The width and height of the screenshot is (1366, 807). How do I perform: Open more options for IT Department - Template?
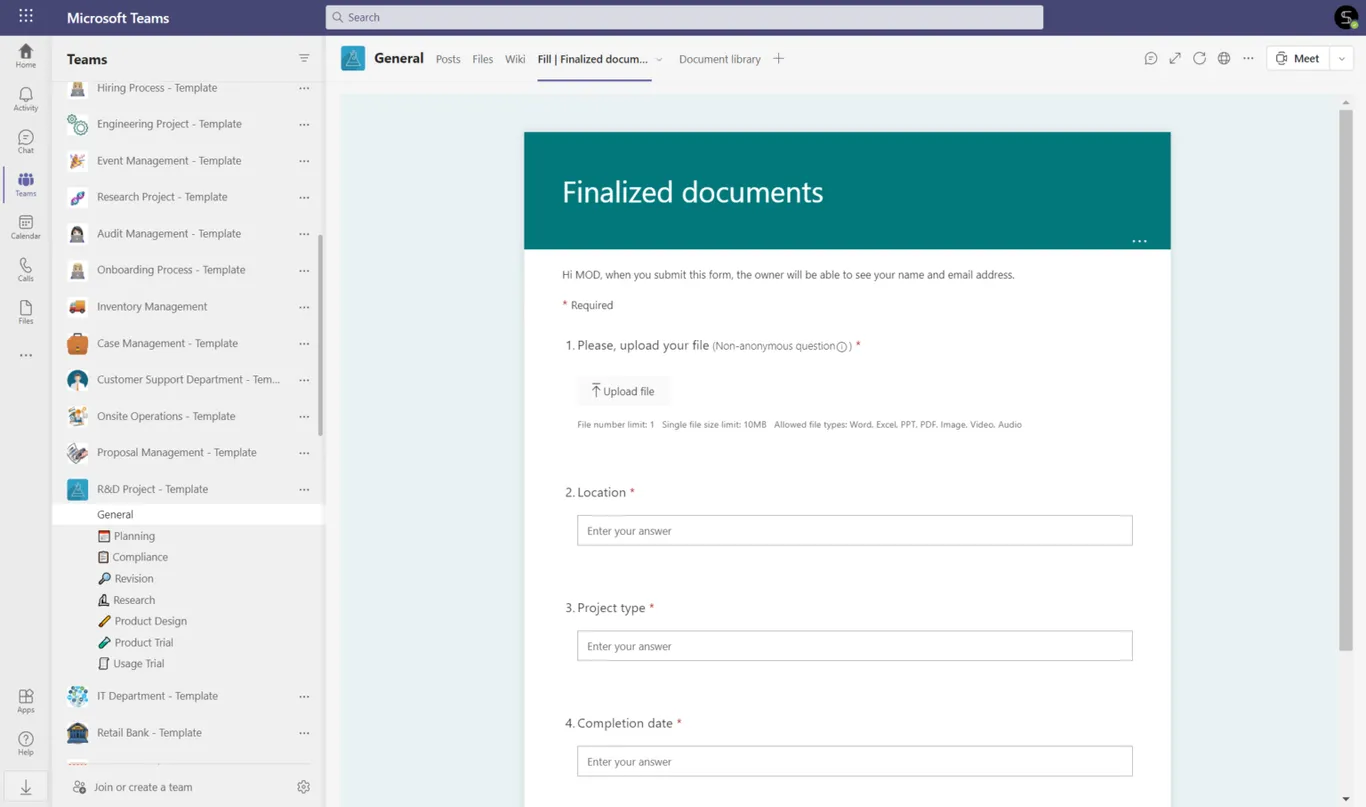click(304, 696)
